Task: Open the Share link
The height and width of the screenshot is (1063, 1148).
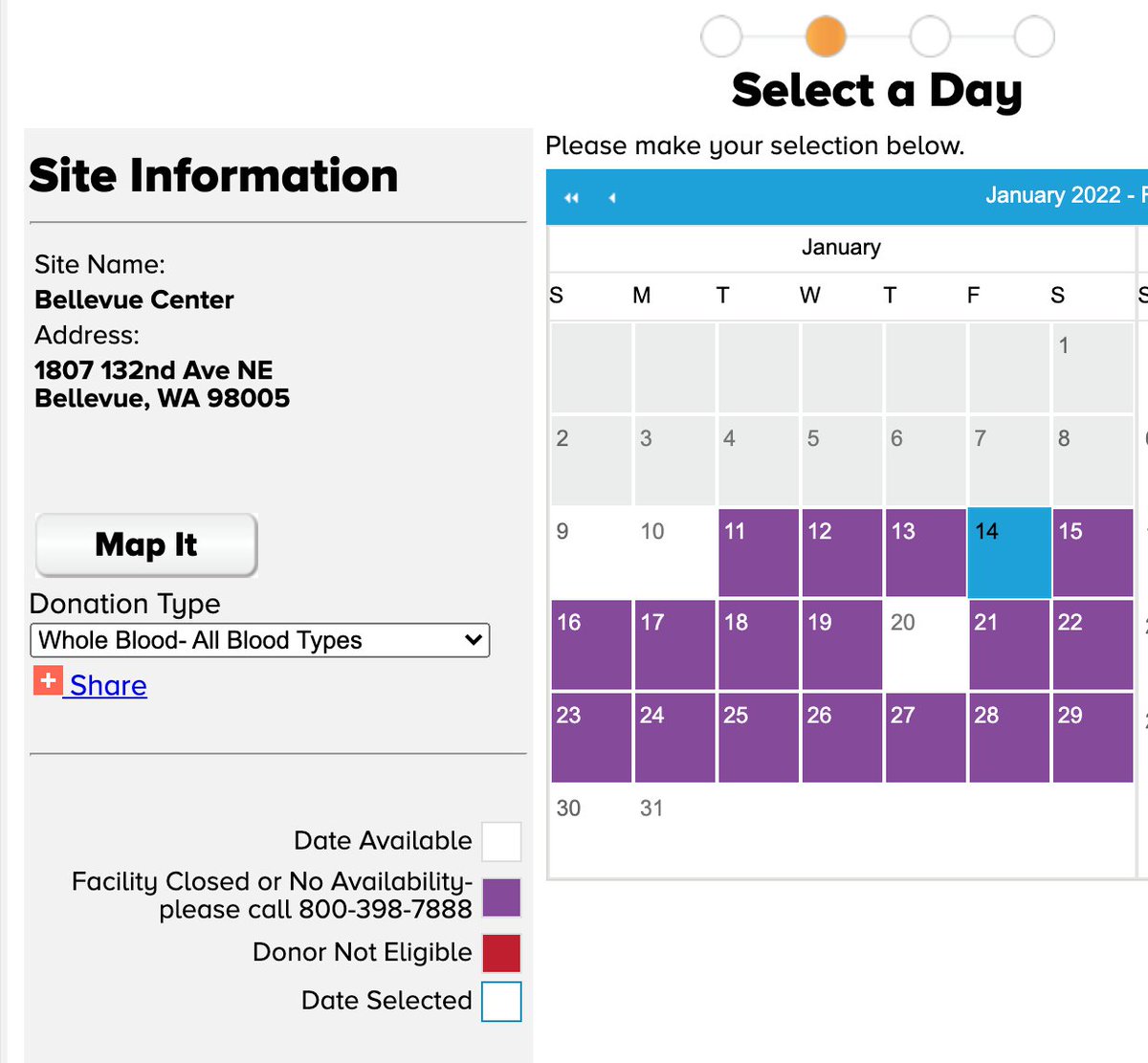Action: click(x=108, y=685)
